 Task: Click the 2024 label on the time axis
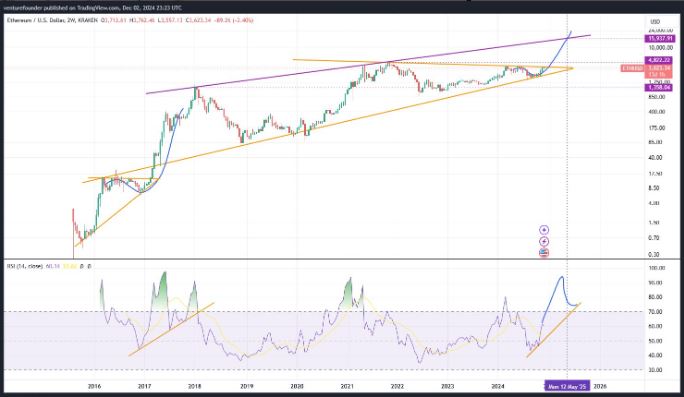pos(498,386)
